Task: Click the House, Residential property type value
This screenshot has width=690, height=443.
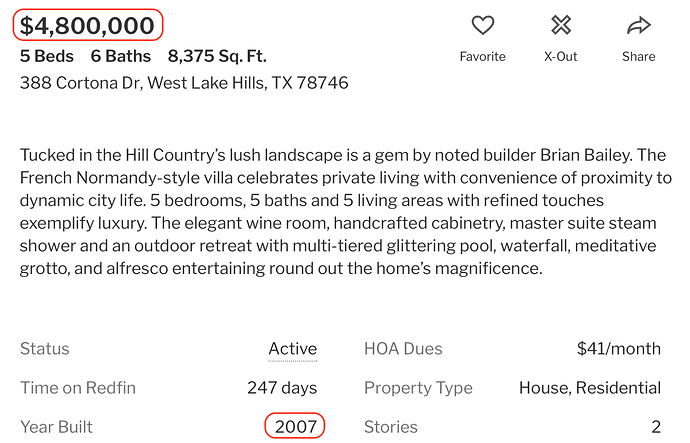Action: [x=590, y=388]
